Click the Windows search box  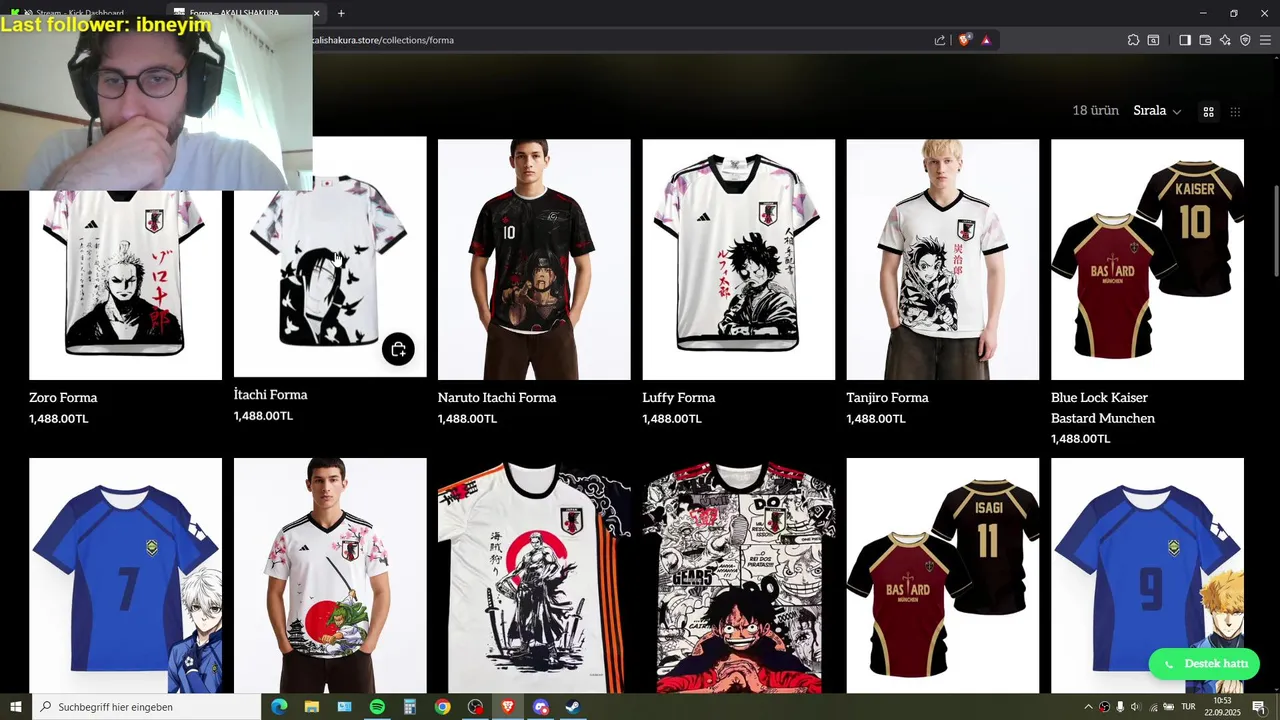tap(146, 707)
